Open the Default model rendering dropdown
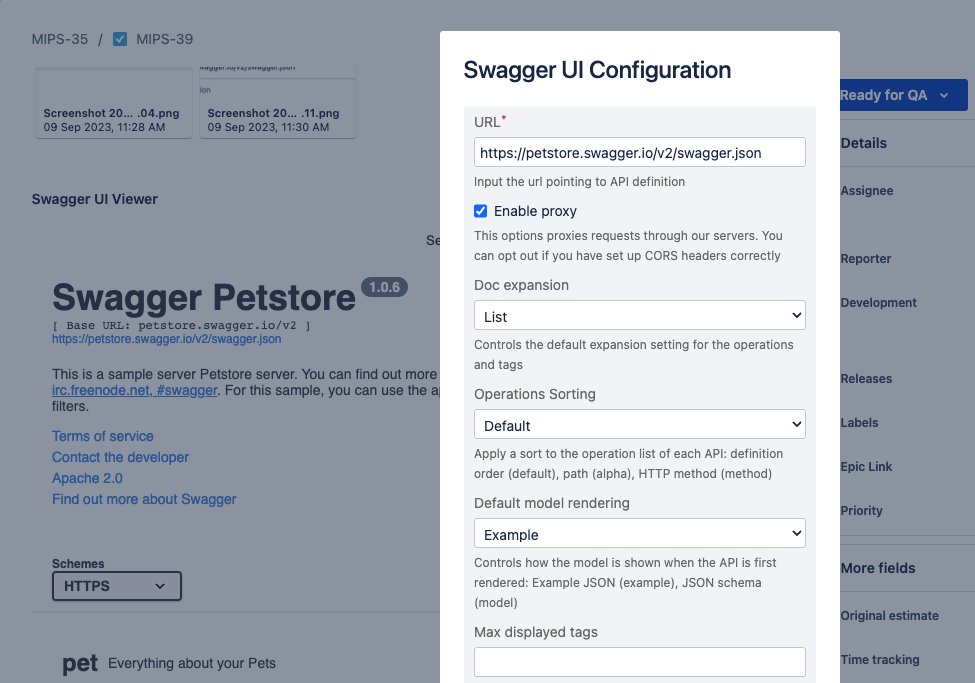Screen dimensions: 975x683 639,534
